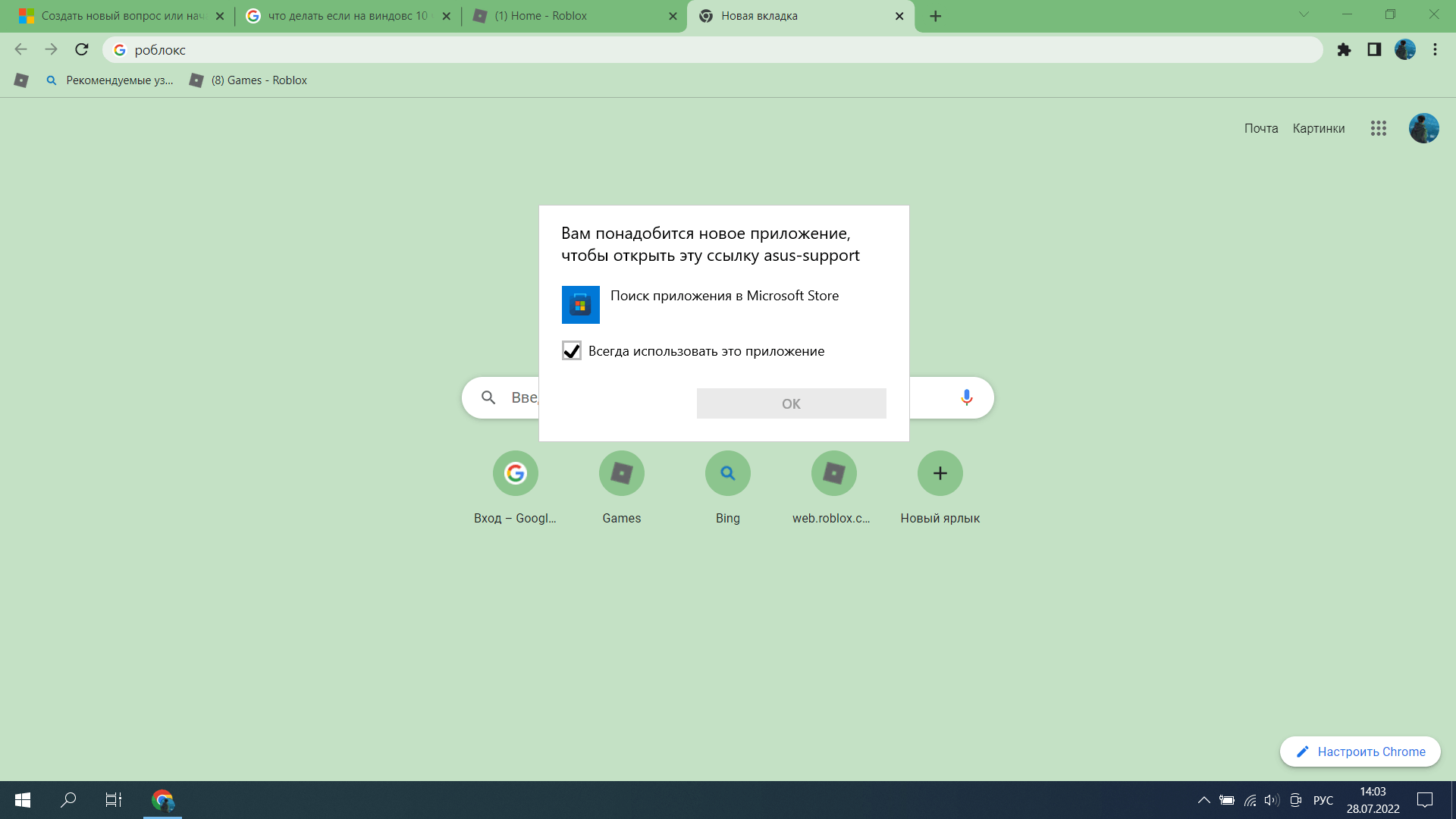
Task: Open a new tab with plus button
Action: click(x=936, y=16)
